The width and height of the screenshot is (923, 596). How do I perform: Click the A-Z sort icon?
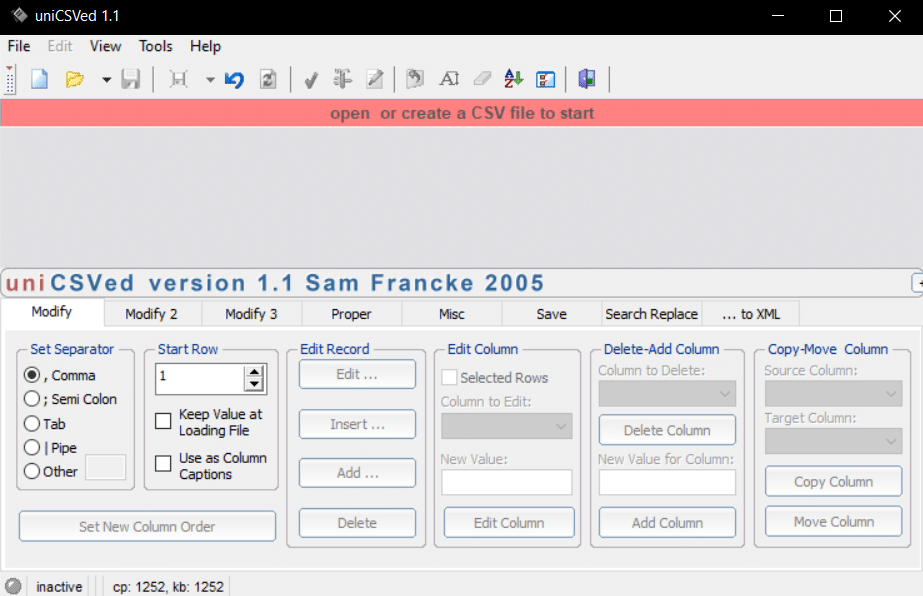coord(513,79)
